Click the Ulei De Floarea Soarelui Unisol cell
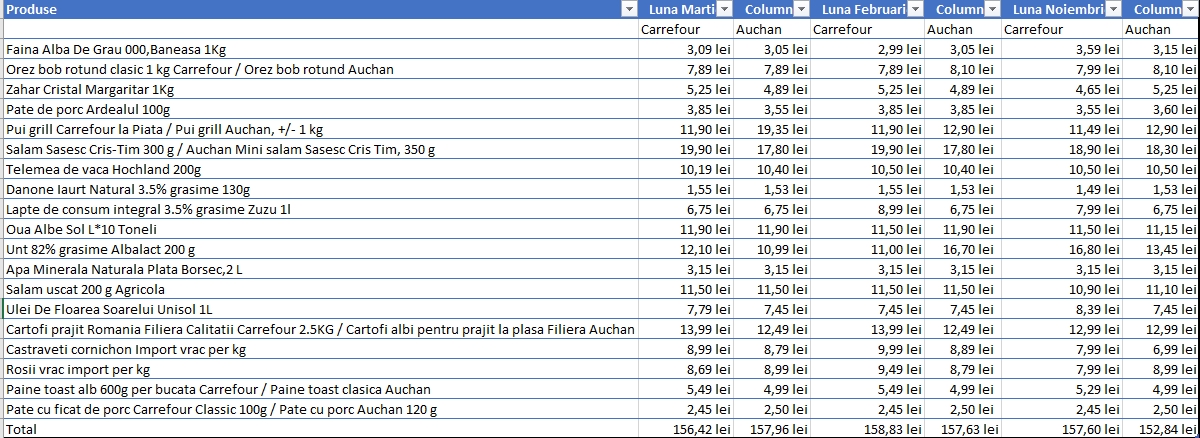Screen dimensions: 1200x438 tap(109, 309)
